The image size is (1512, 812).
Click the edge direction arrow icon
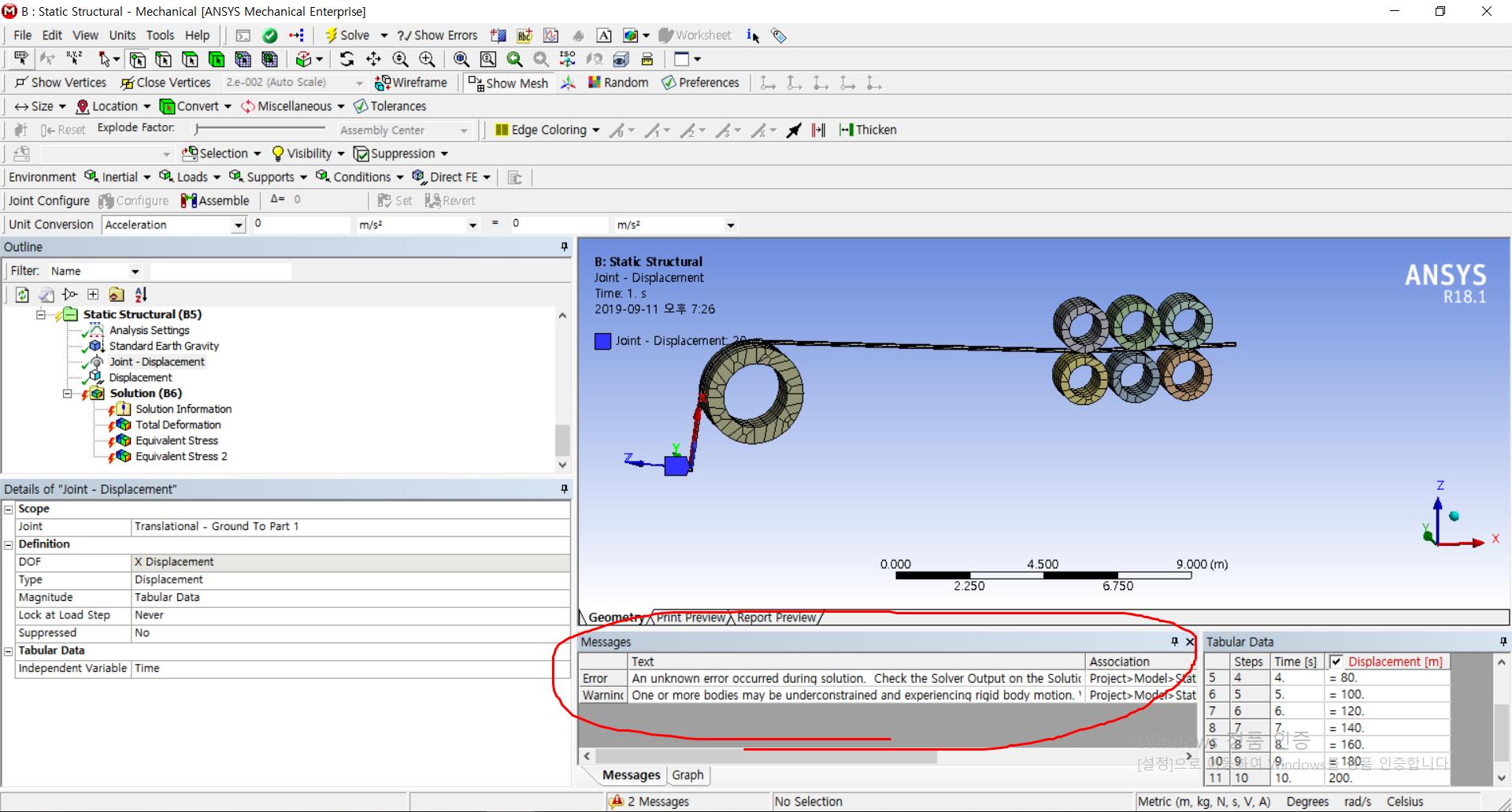pyautogui.click(x=794, y=130)
